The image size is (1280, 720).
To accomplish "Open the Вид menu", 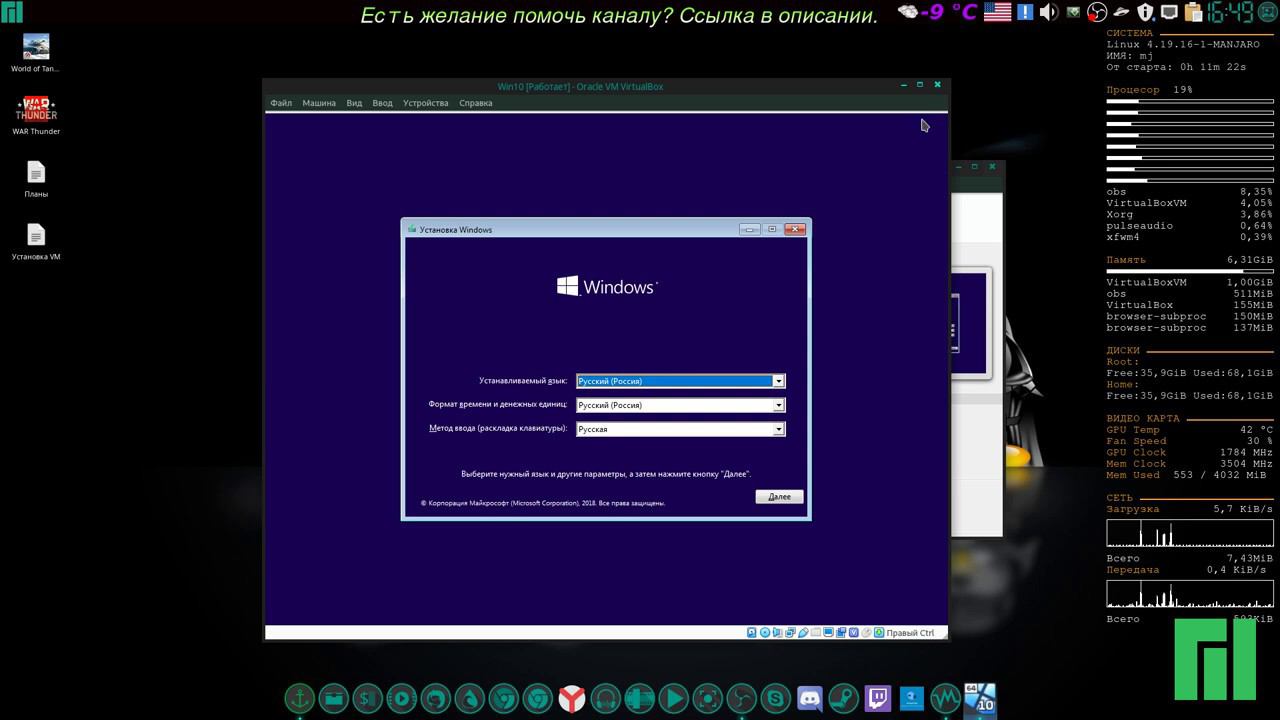I will pos(354,103).
